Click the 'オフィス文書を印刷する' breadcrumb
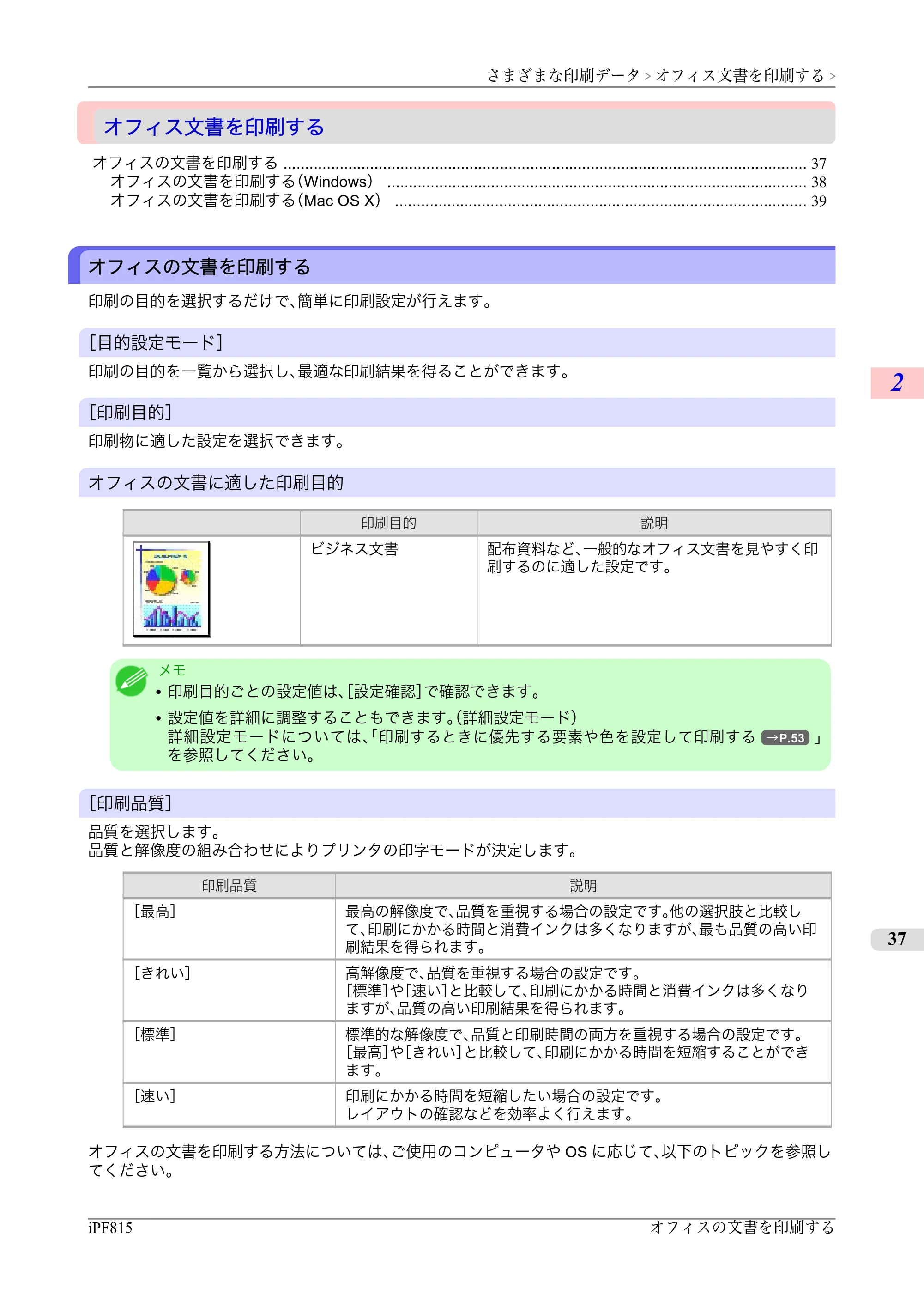924x1307 pixels. pos(740,75)
